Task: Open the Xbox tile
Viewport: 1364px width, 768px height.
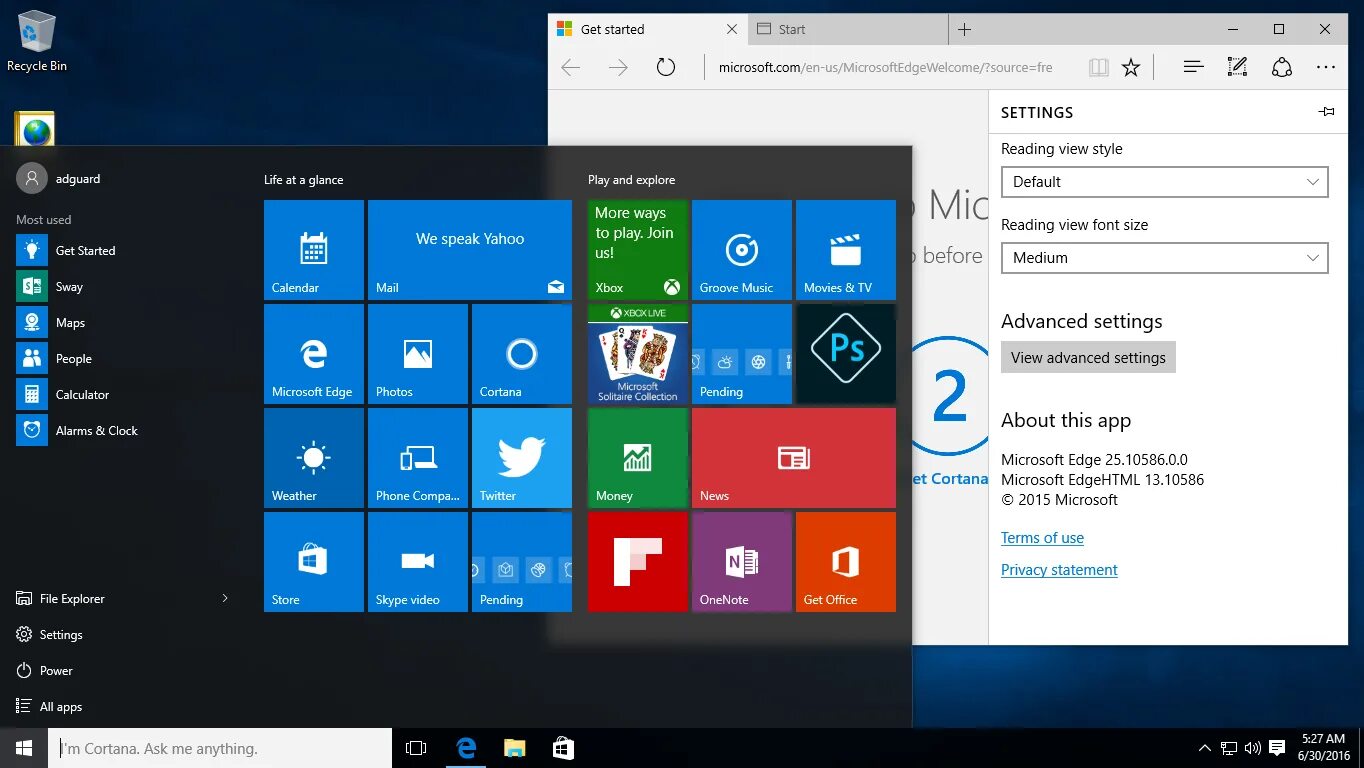Action: (638, 250)
